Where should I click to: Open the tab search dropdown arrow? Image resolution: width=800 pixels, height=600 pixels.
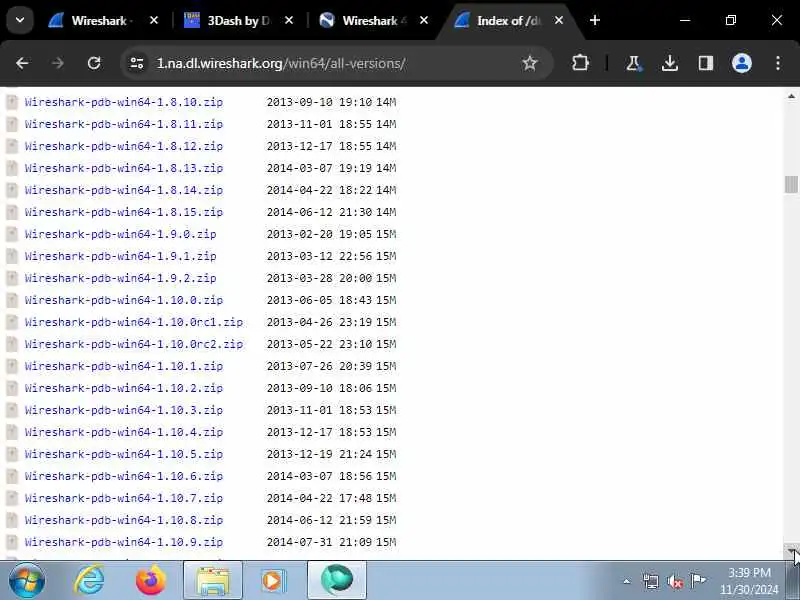[20, 20]
